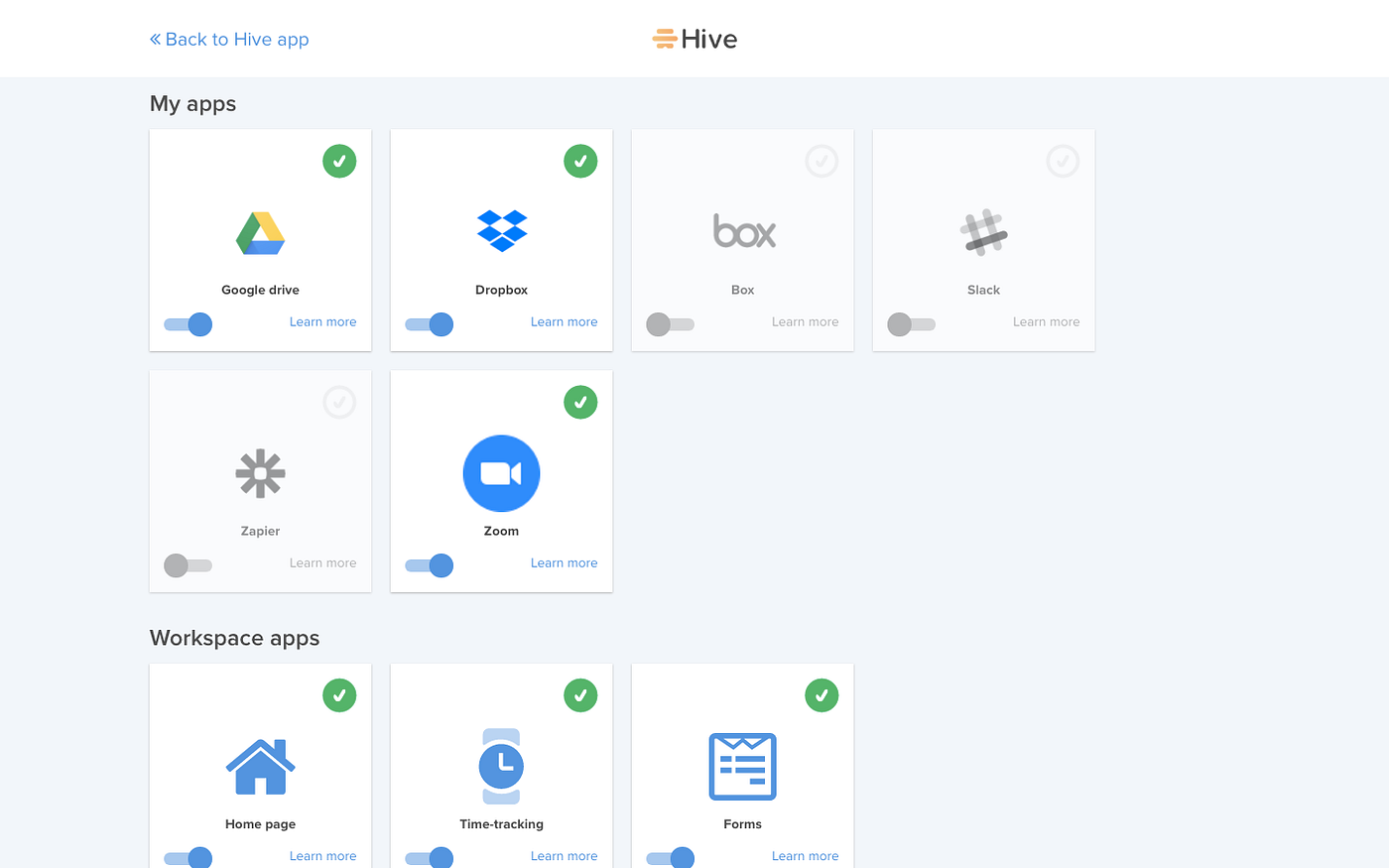Open Learn more for Box
The width and height of the screenshot is (1389, 868).
805,321
